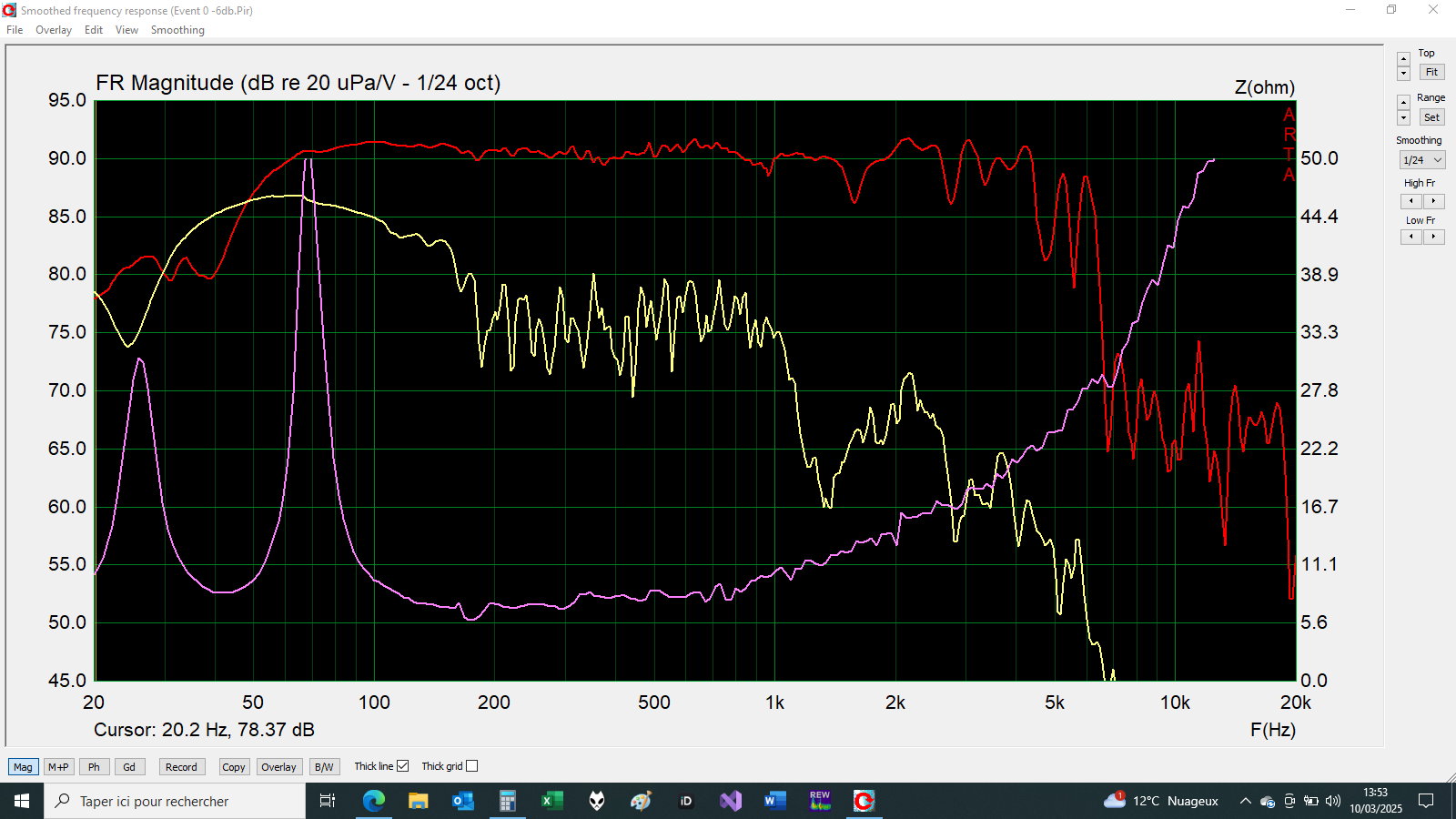1456x819 pixels.
Task: Open the Smoothing menu
Action: [x=177, y=30]
